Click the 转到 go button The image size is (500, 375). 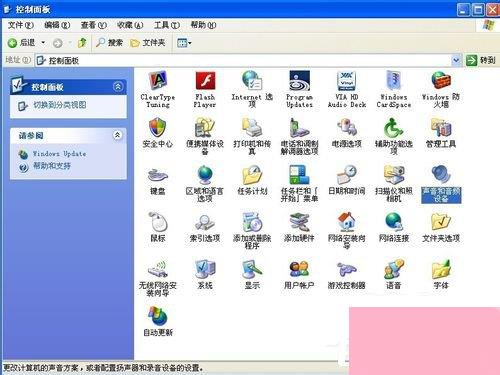coord(481,60)
